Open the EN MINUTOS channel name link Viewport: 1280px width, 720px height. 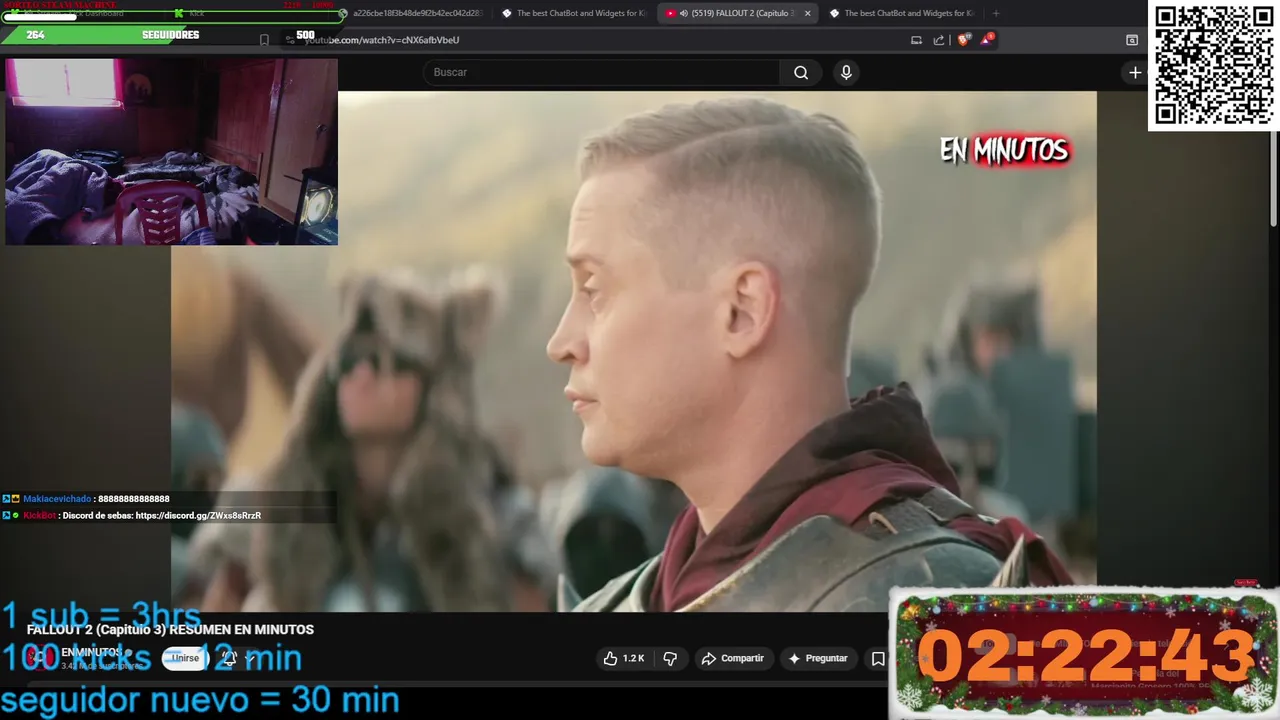(x=91, y=652)
